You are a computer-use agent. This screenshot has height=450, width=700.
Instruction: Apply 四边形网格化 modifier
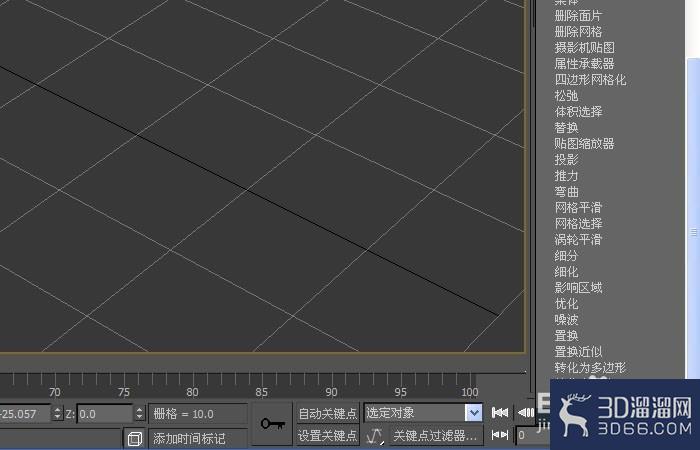click(590, 80)
